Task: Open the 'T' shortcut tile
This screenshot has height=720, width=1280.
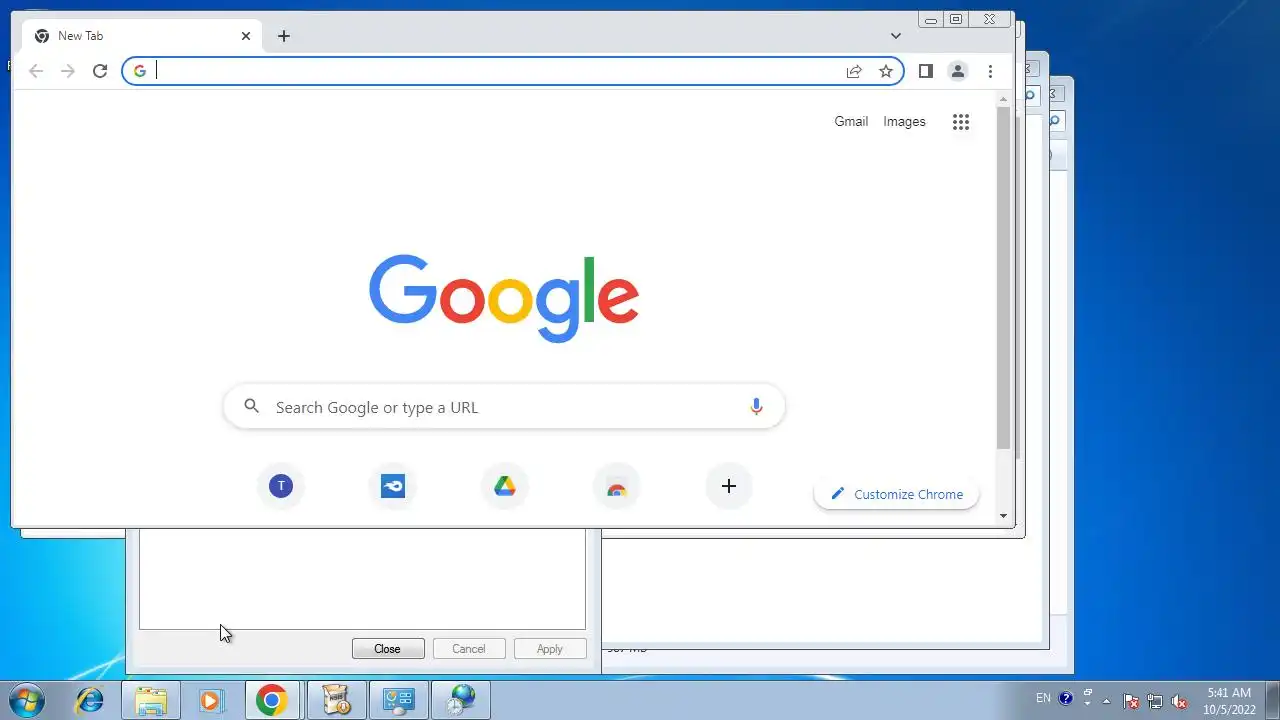Action: tap(281, 486)
